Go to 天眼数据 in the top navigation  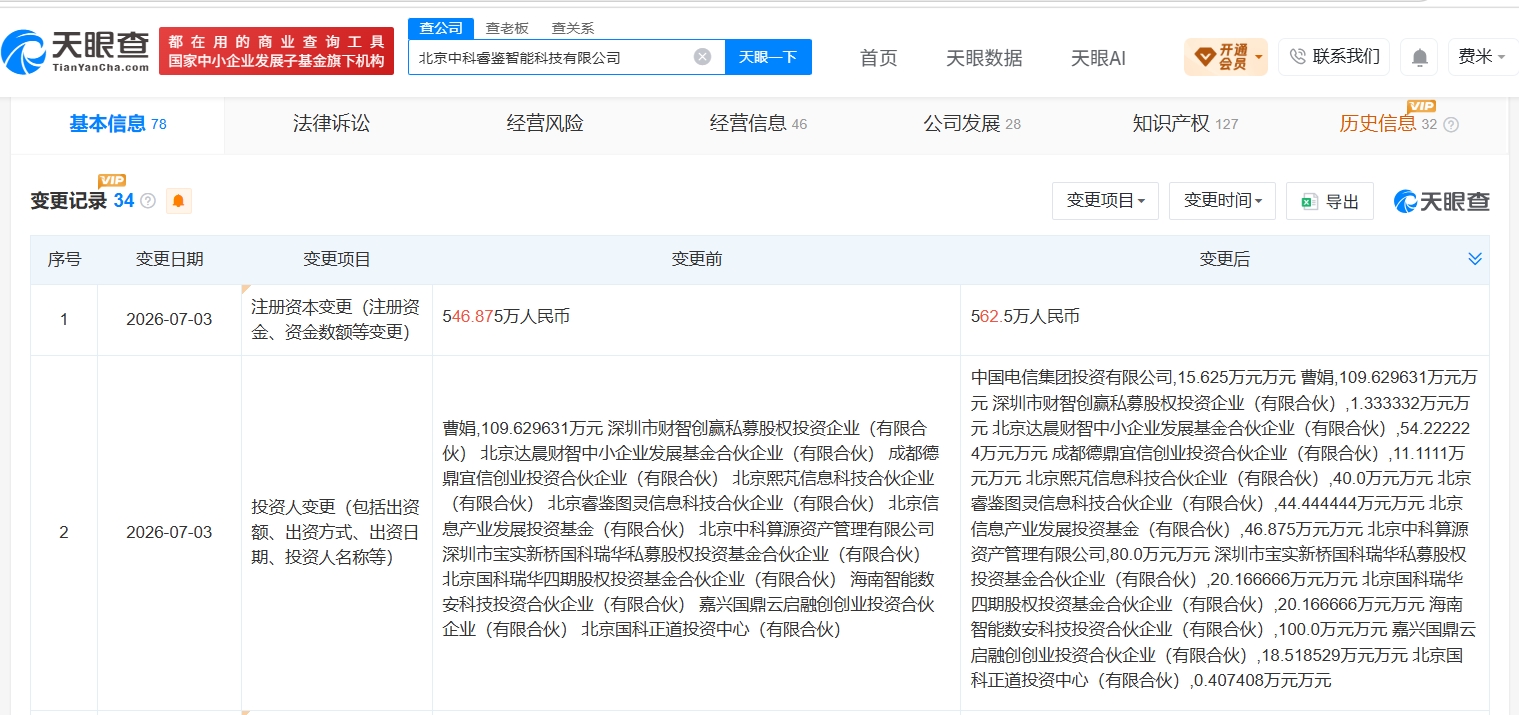(x=984, y=58)
